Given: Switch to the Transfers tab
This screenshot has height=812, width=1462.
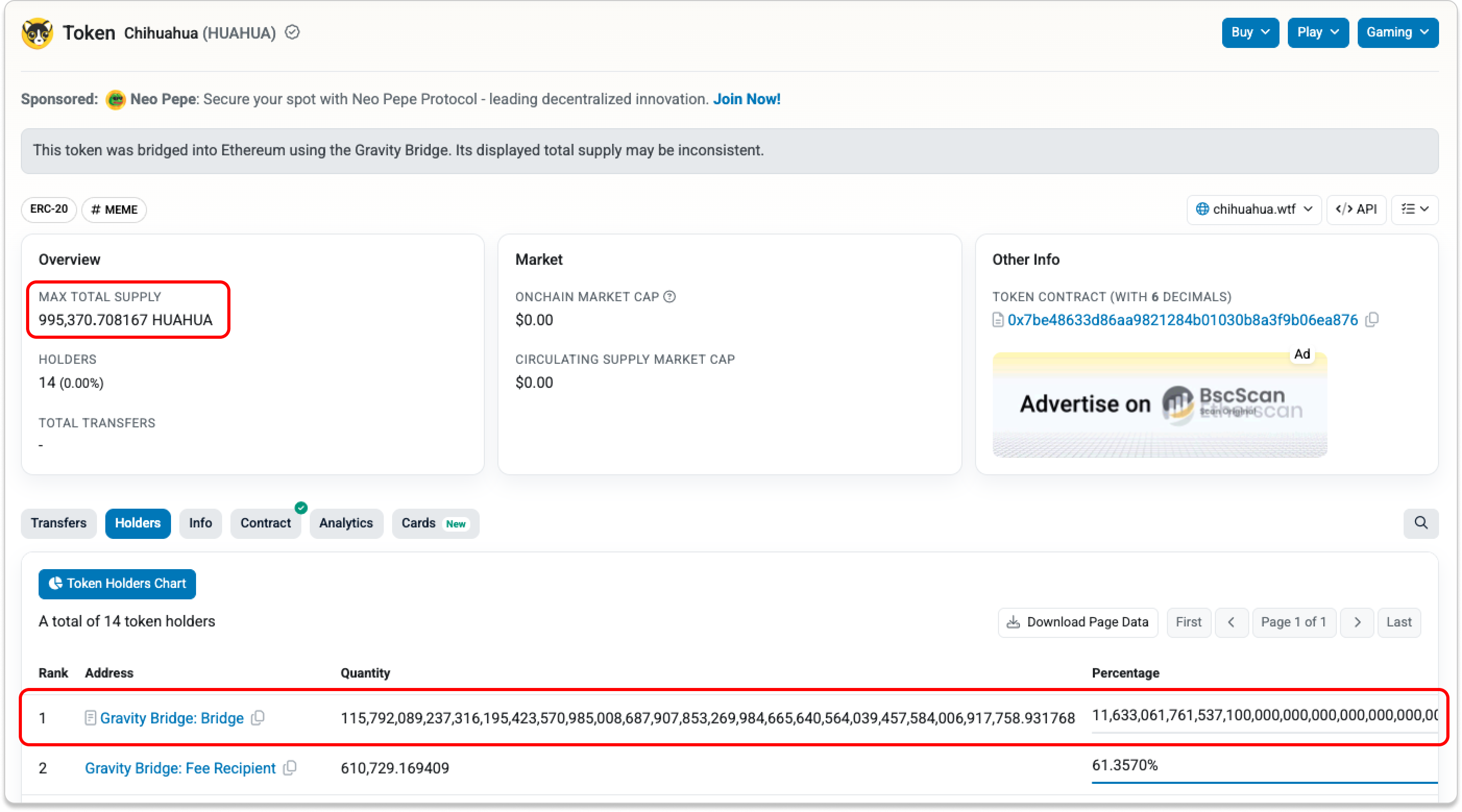Looking at the screenshot, I should [58, 523].
